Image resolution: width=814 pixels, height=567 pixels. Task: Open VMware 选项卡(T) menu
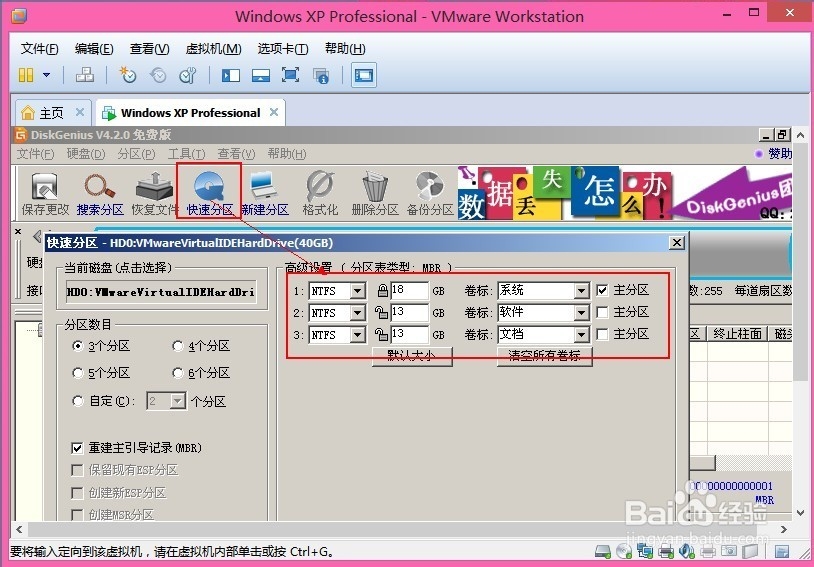pos(283,49)
